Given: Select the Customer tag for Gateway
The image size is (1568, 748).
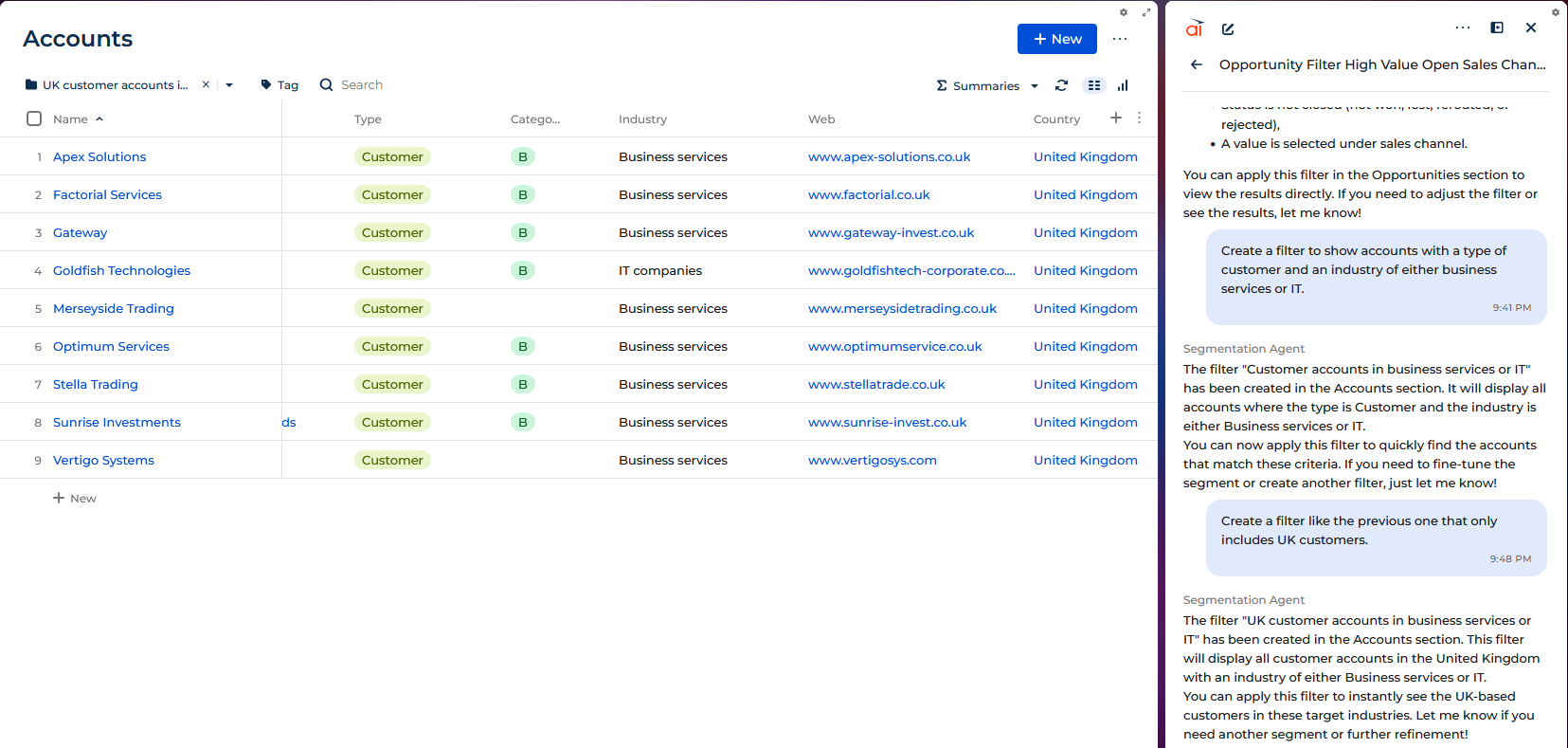Looking at the screenshot, I should pos(392,232).
